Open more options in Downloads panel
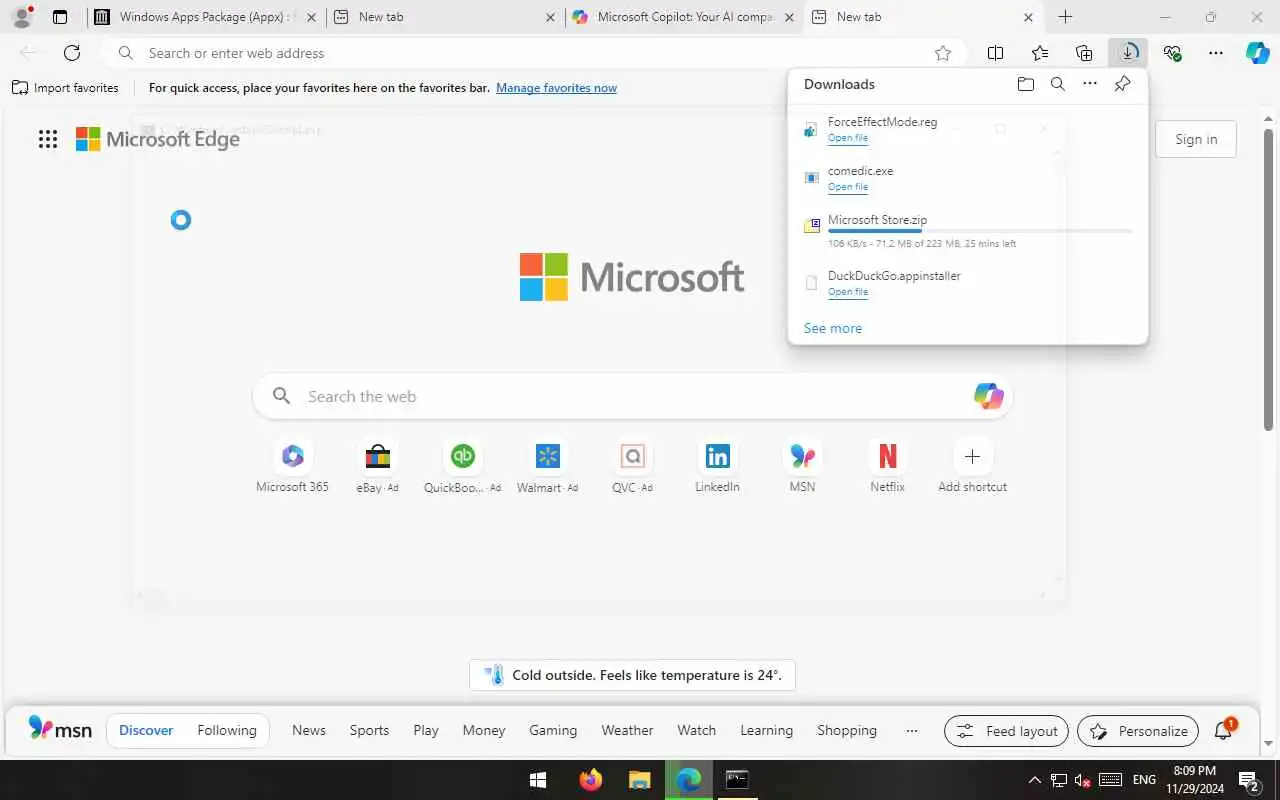 1090,84
